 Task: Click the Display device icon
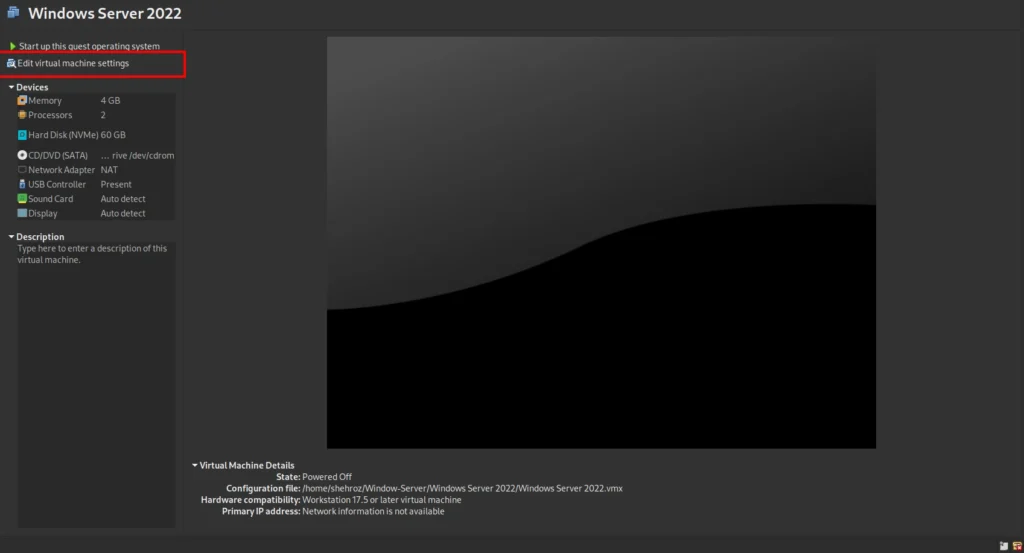[22, 213]
